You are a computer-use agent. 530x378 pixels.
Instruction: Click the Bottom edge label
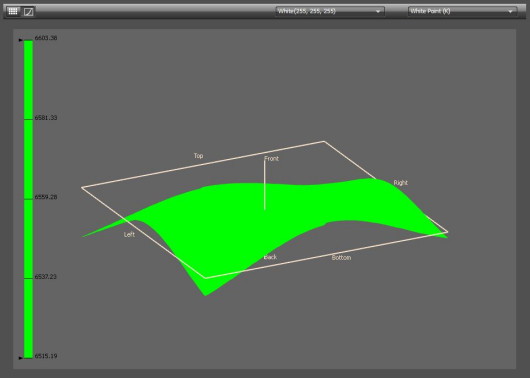point(341,258)
